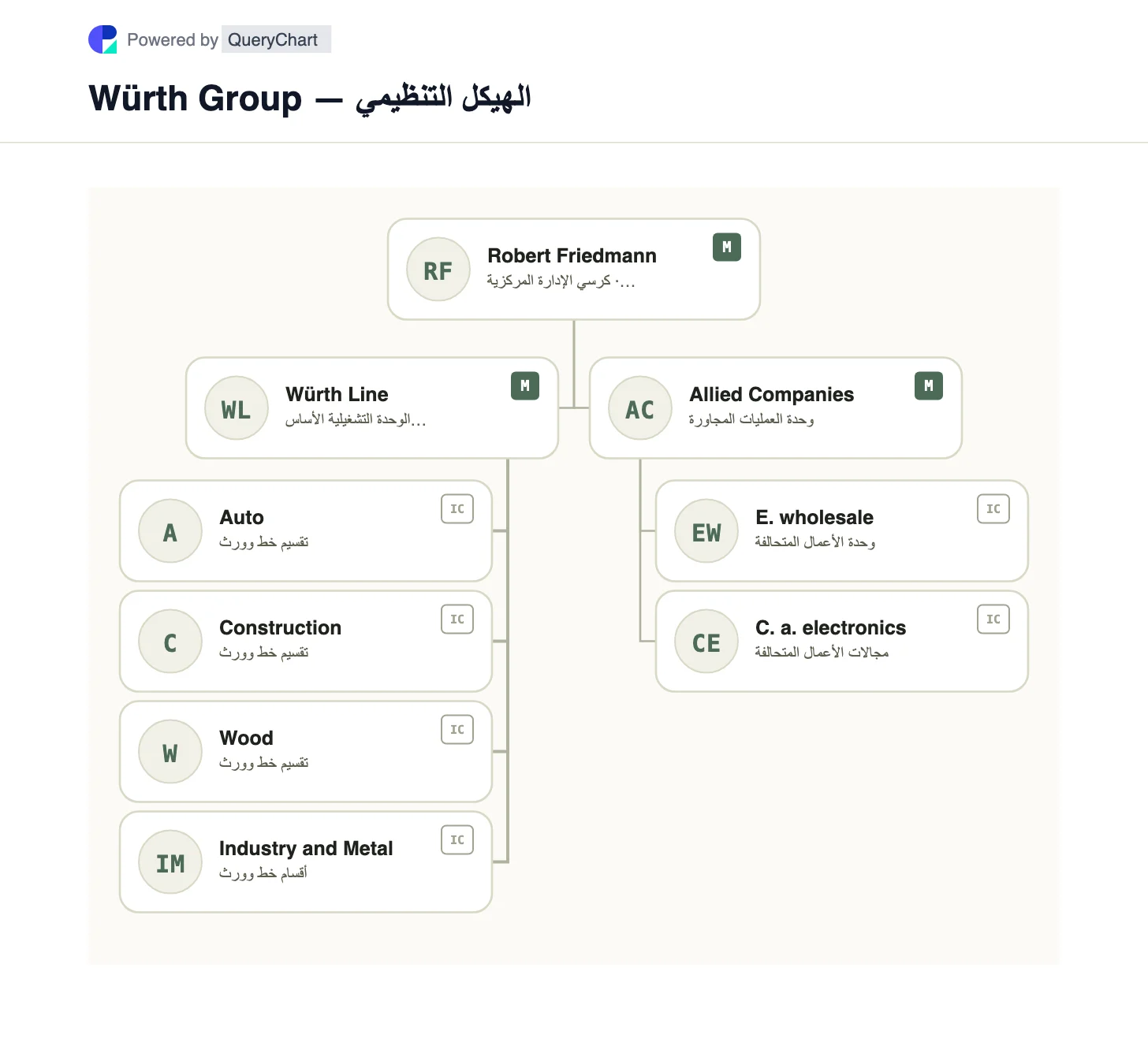Screen dimensions: 1148x1053
Task: Select the Industry and Metal name
Action: pyautogui.click(x=306, y=848)
